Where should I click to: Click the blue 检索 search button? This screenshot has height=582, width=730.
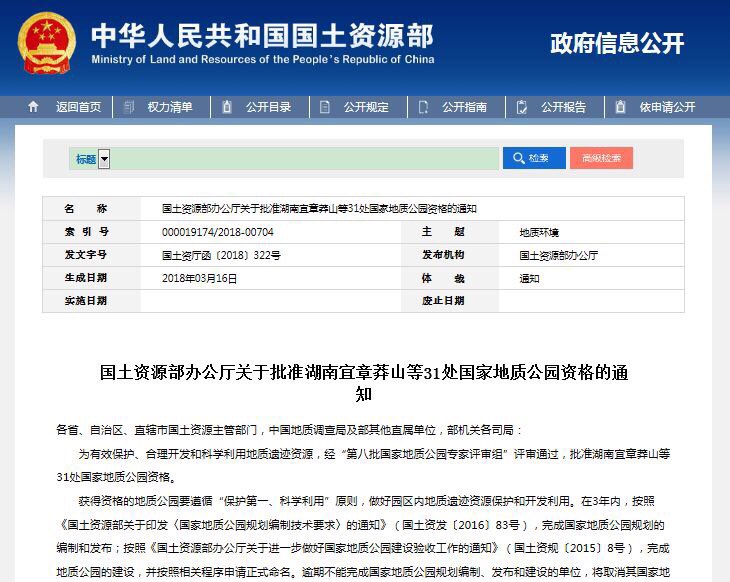click(x=534, y=158)
